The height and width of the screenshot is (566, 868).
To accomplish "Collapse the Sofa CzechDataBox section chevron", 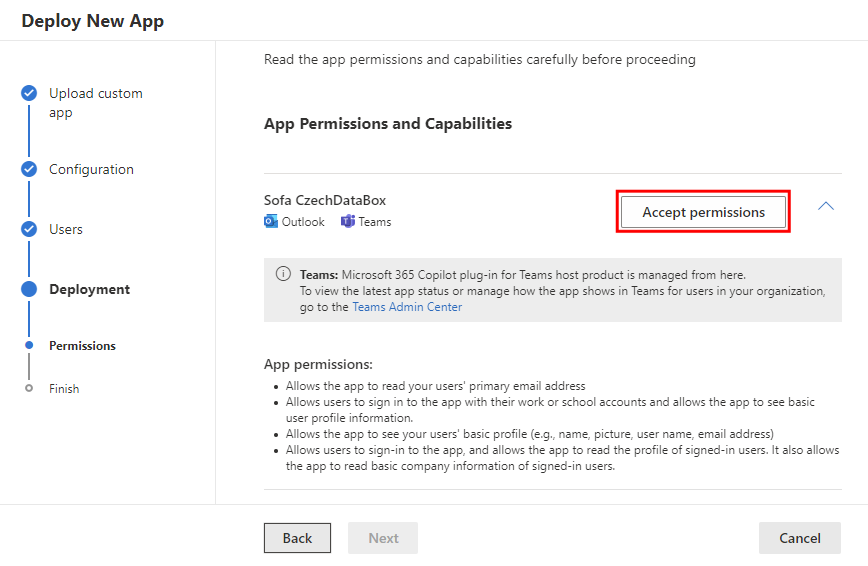I will [825, 206].
